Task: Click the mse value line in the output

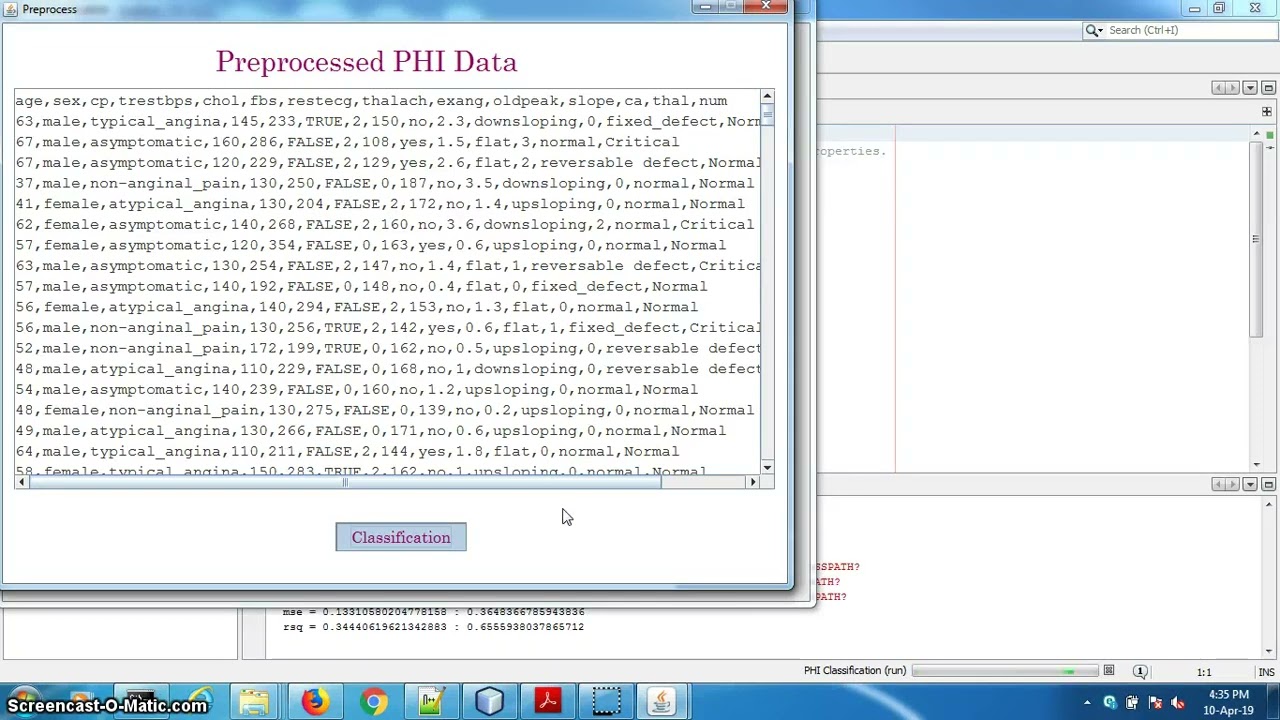Action: coord(433,612)
